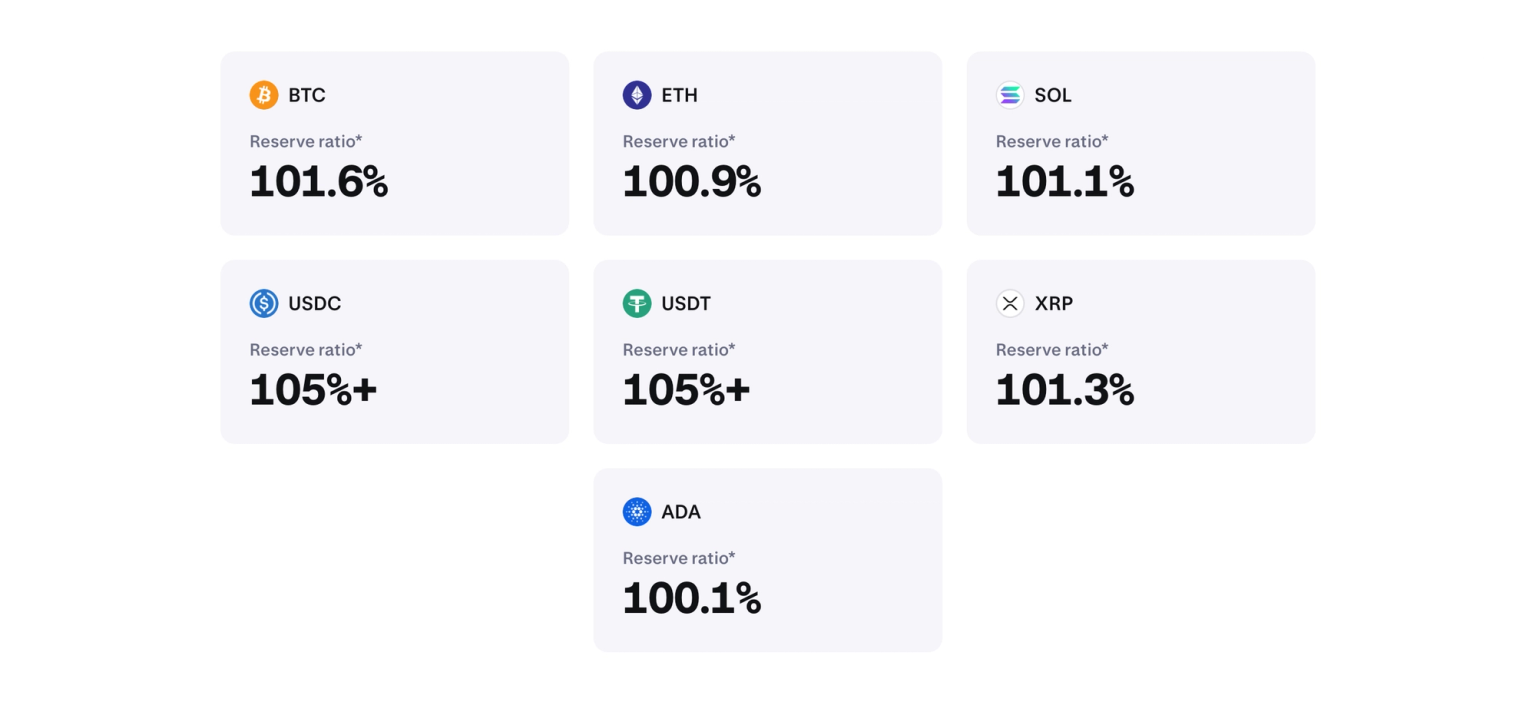Image resolution: width=1536 pixels, height=702 pixels.
Task: Select the USDT ticker label
Action: tap(686, 303)
